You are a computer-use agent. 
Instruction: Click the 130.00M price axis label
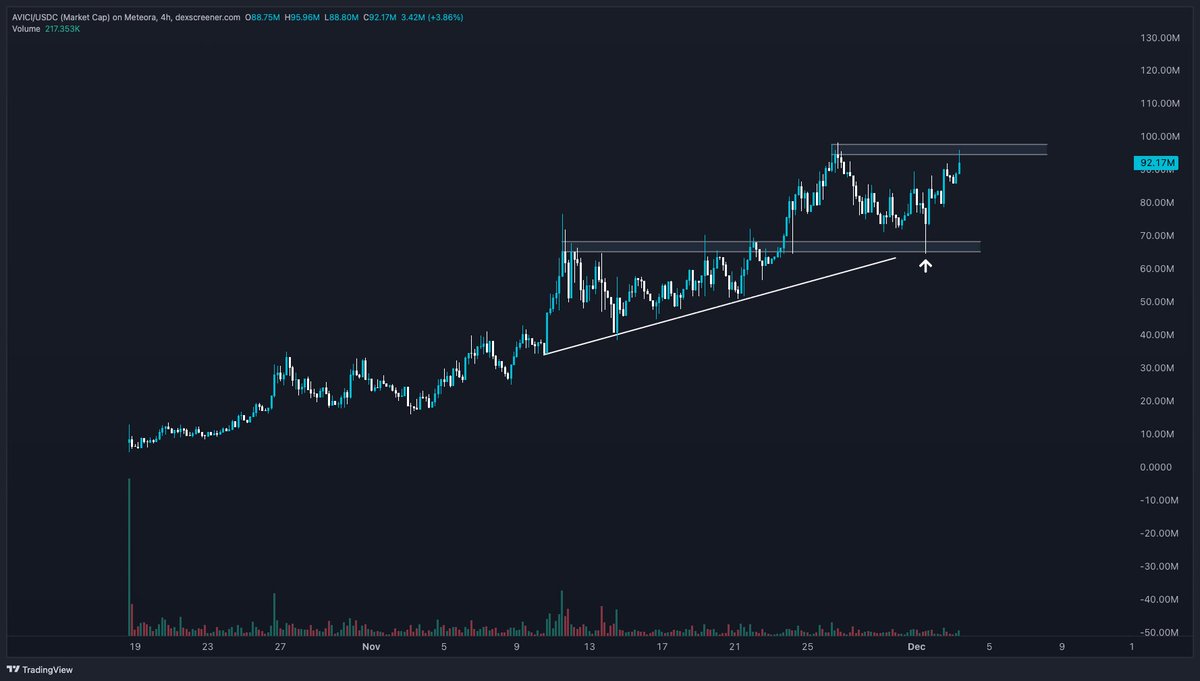pos(1159,37)
